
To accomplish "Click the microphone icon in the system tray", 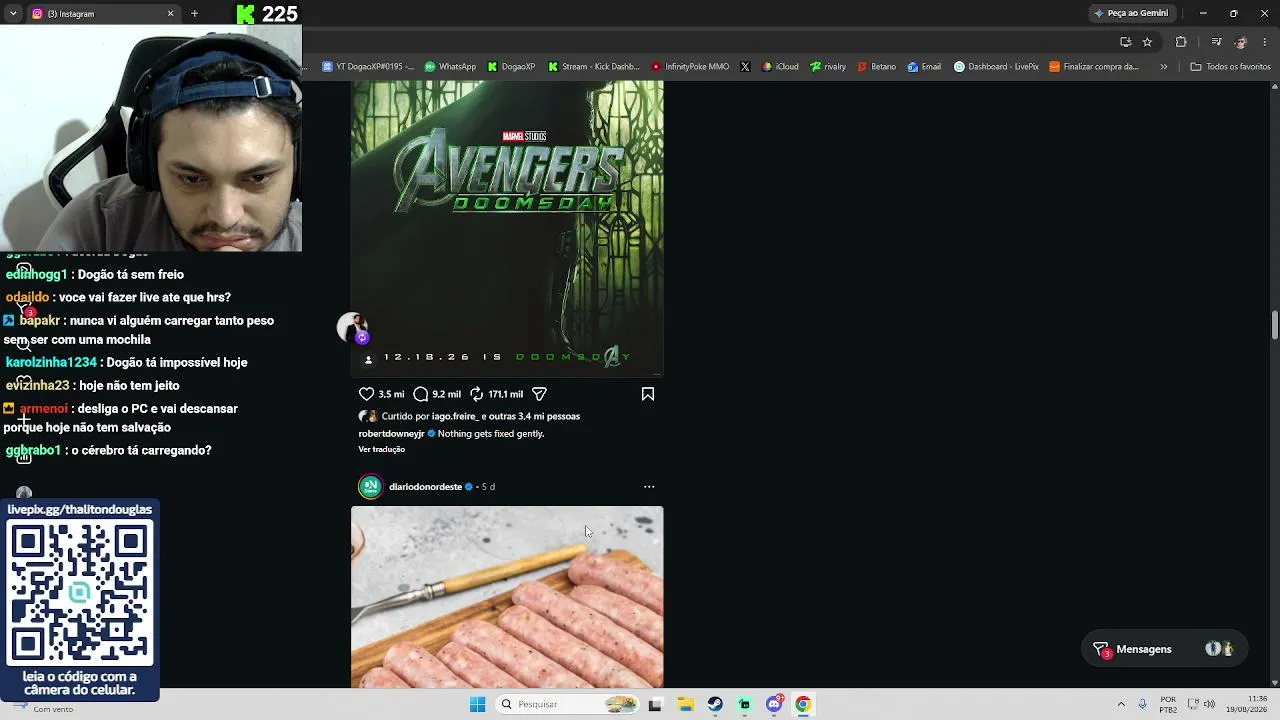I will pos(1142,704).
